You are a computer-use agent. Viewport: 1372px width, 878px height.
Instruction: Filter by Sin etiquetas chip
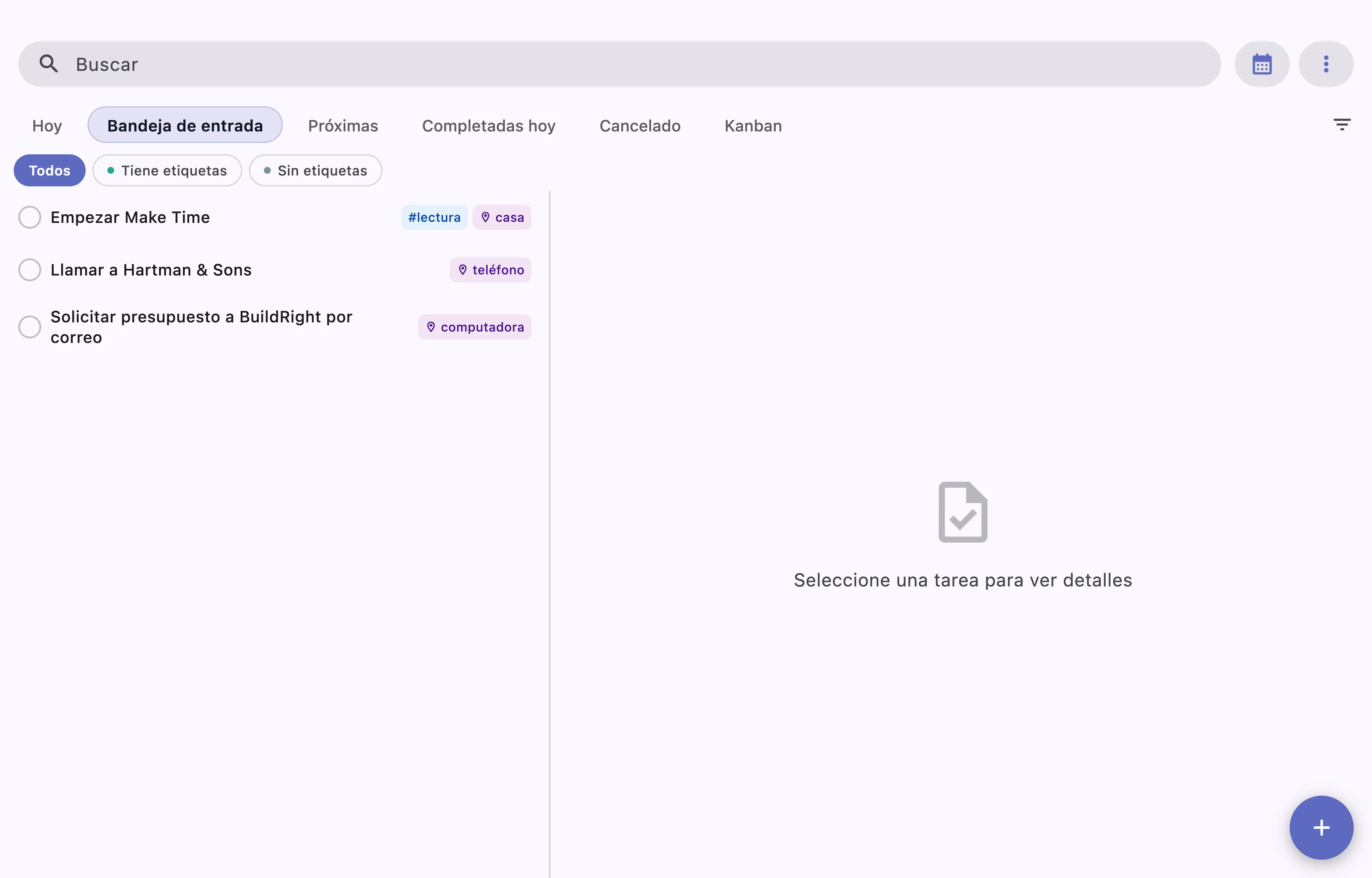(x=315, y=170)
